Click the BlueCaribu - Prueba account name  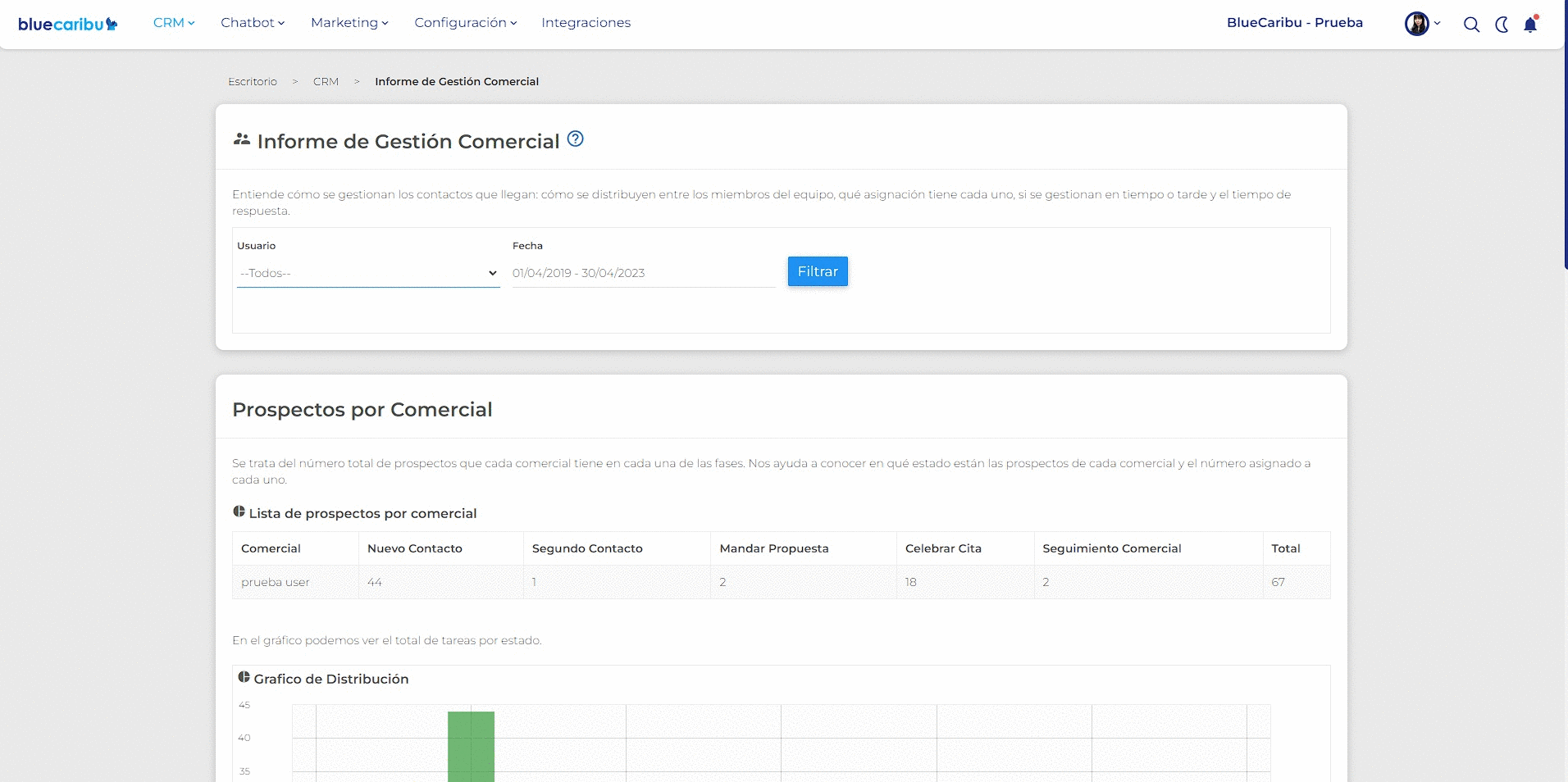pos(1295,23)
